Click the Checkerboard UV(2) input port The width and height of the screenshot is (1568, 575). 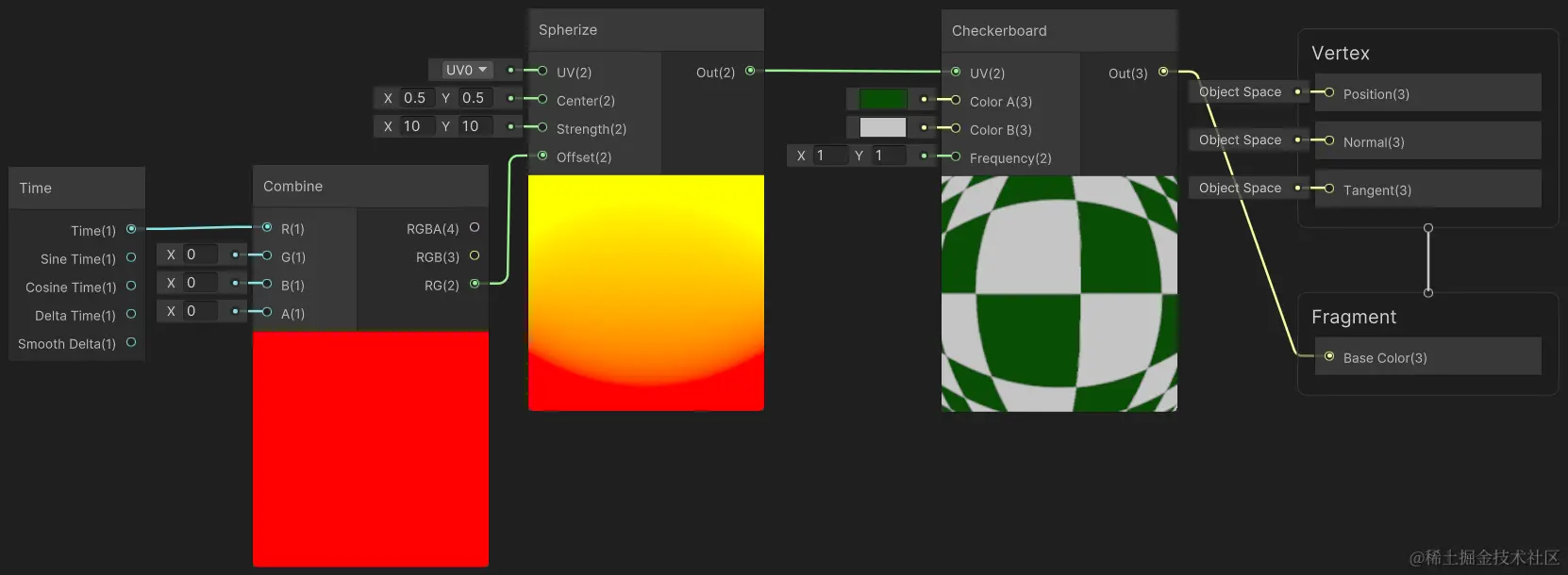956,72
